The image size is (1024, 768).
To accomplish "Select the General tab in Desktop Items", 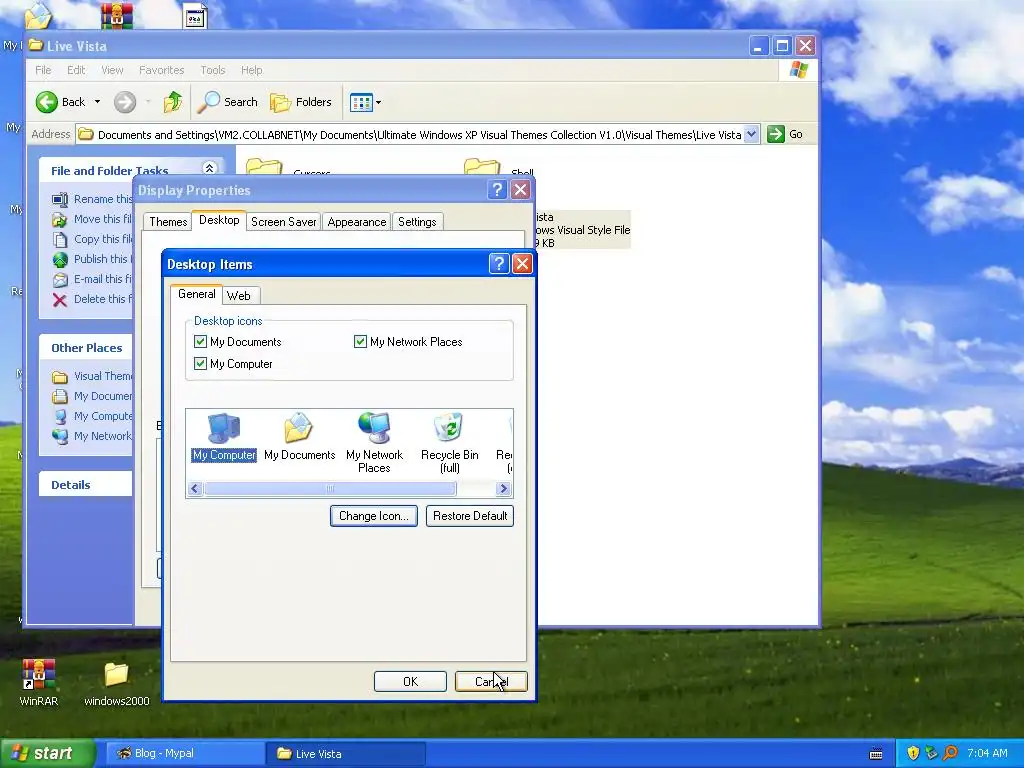I will tap(197, 294).
